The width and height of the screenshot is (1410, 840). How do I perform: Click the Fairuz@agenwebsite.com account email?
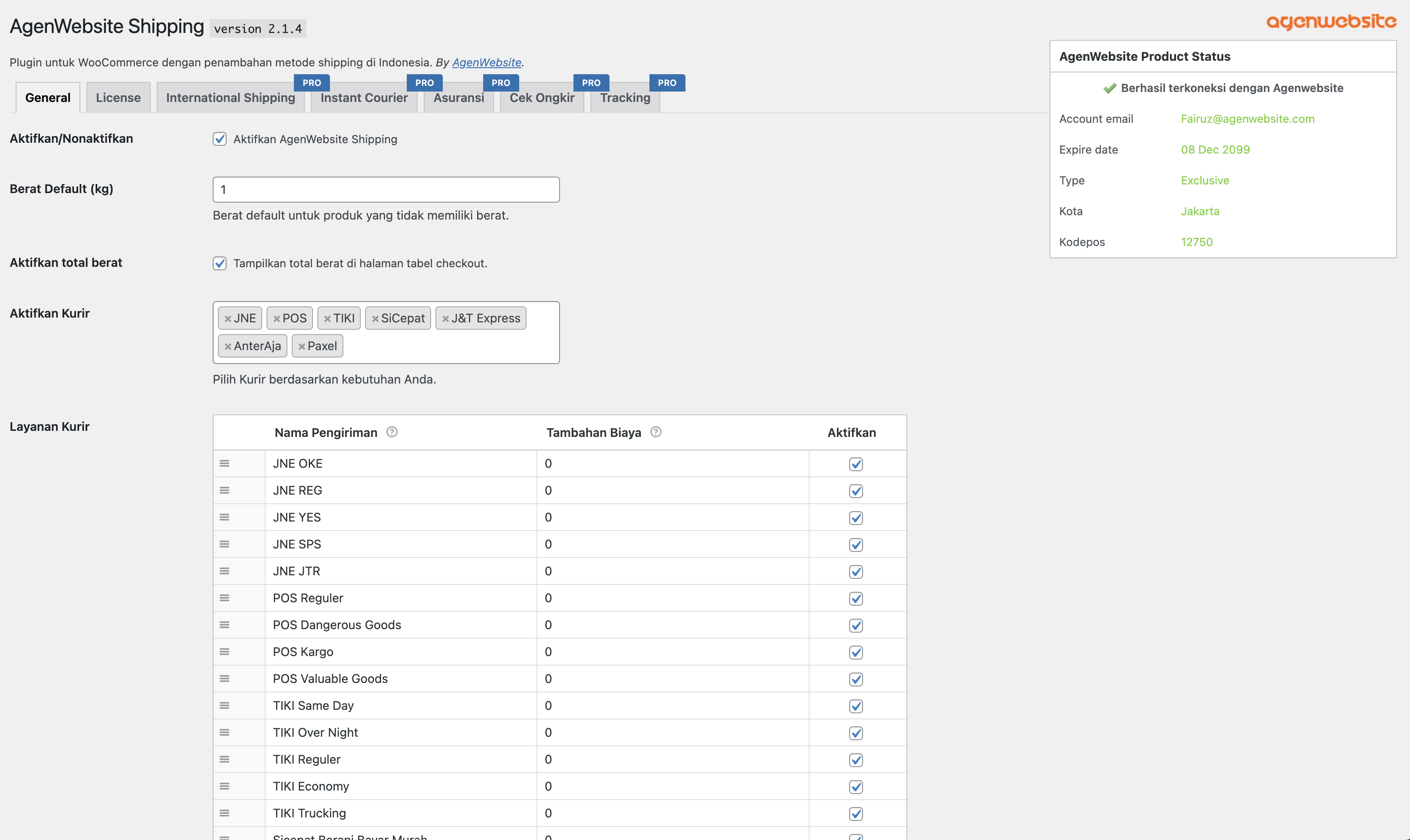[x=1248, y=119]
